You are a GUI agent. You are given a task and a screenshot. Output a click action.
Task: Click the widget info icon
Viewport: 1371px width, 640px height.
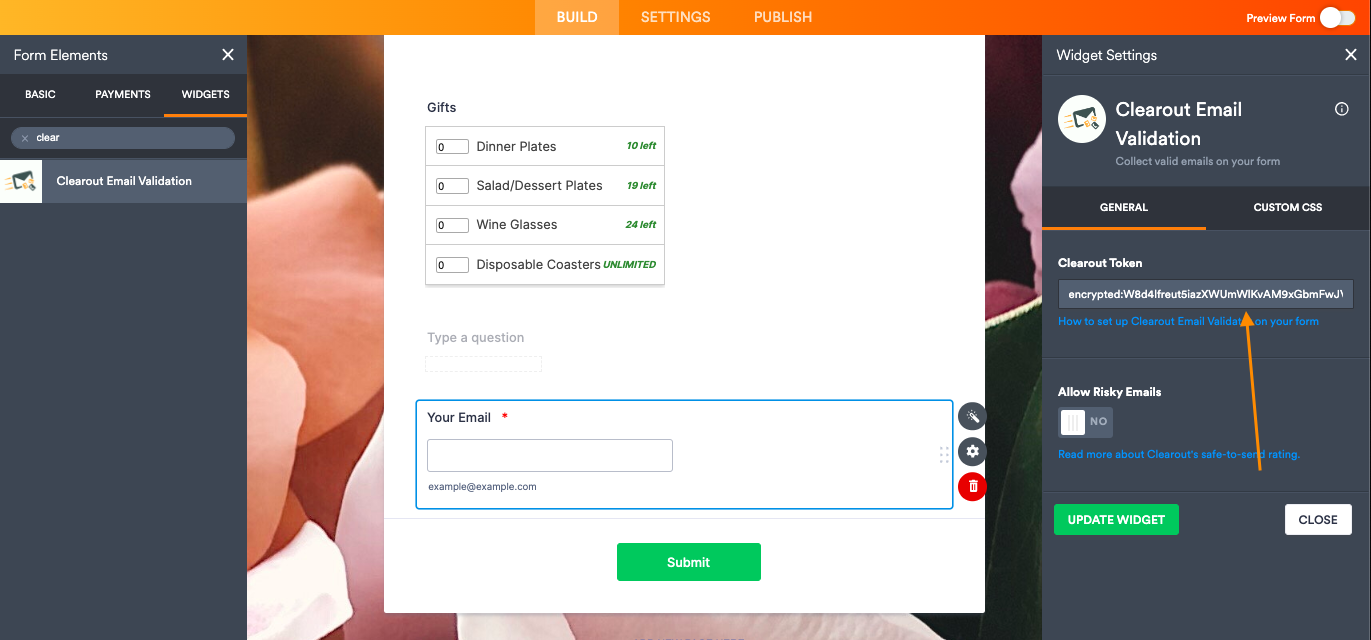[1342, 109]
